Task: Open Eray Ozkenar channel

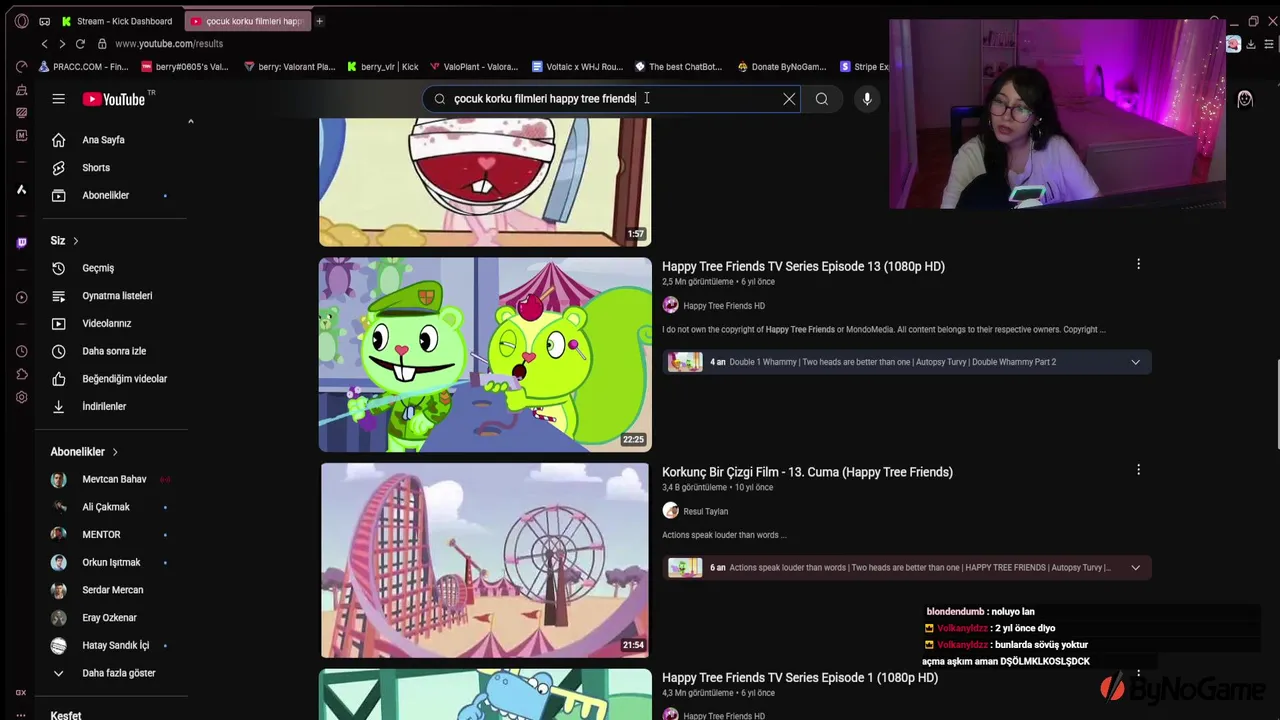Action: [x=110, y=618]
